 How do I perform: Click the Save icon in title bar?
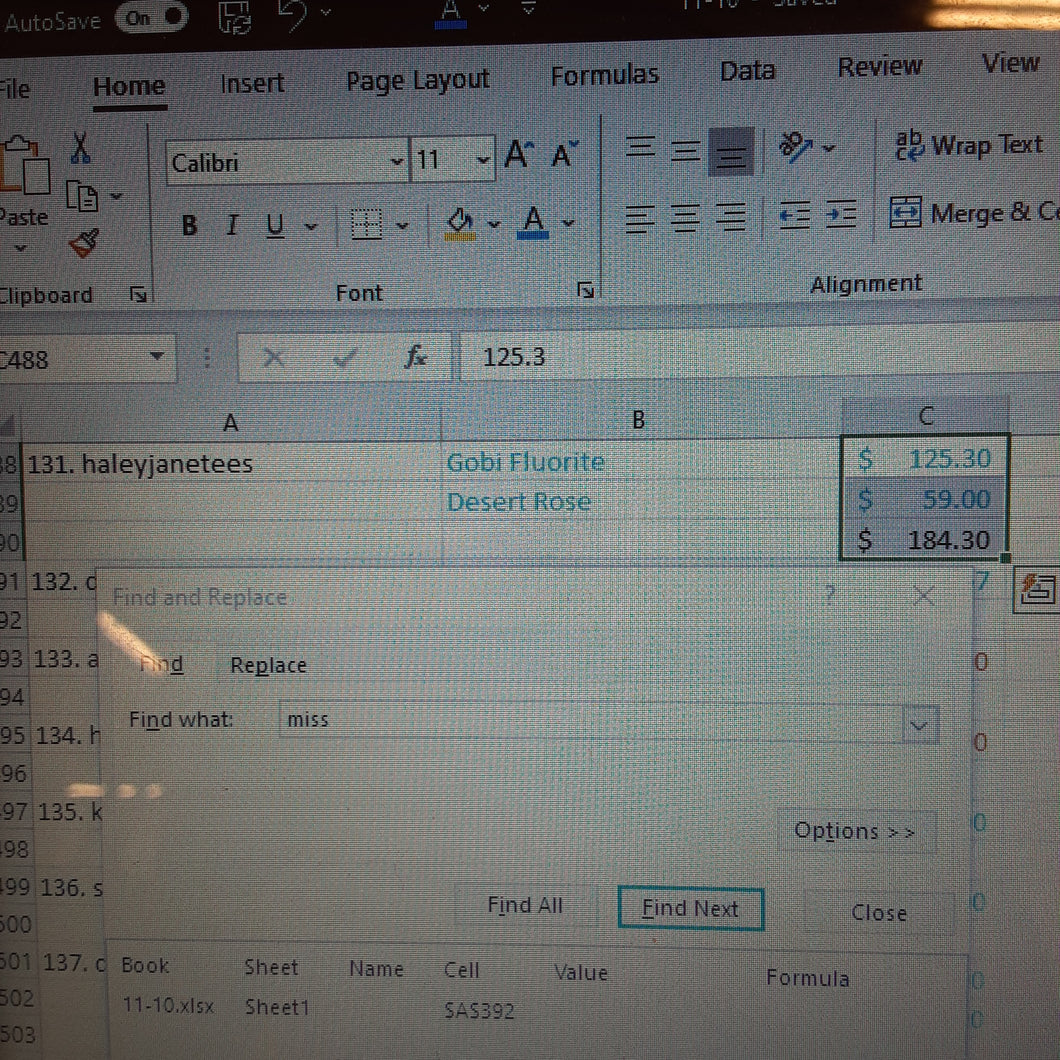coord(235,16)
